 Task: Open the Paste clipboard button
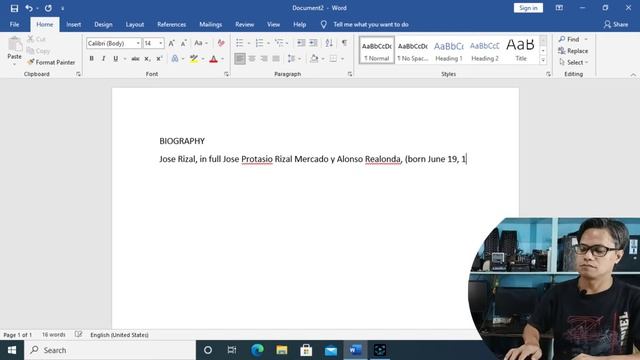point(15,51)
